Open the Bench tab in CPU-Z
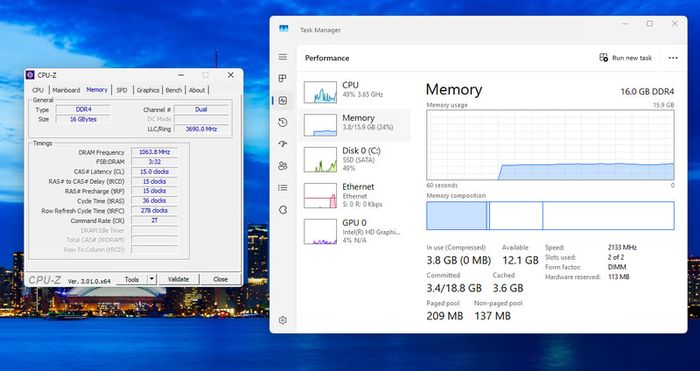Viewport: 700px width, 371px height. (x=174, y=90)
